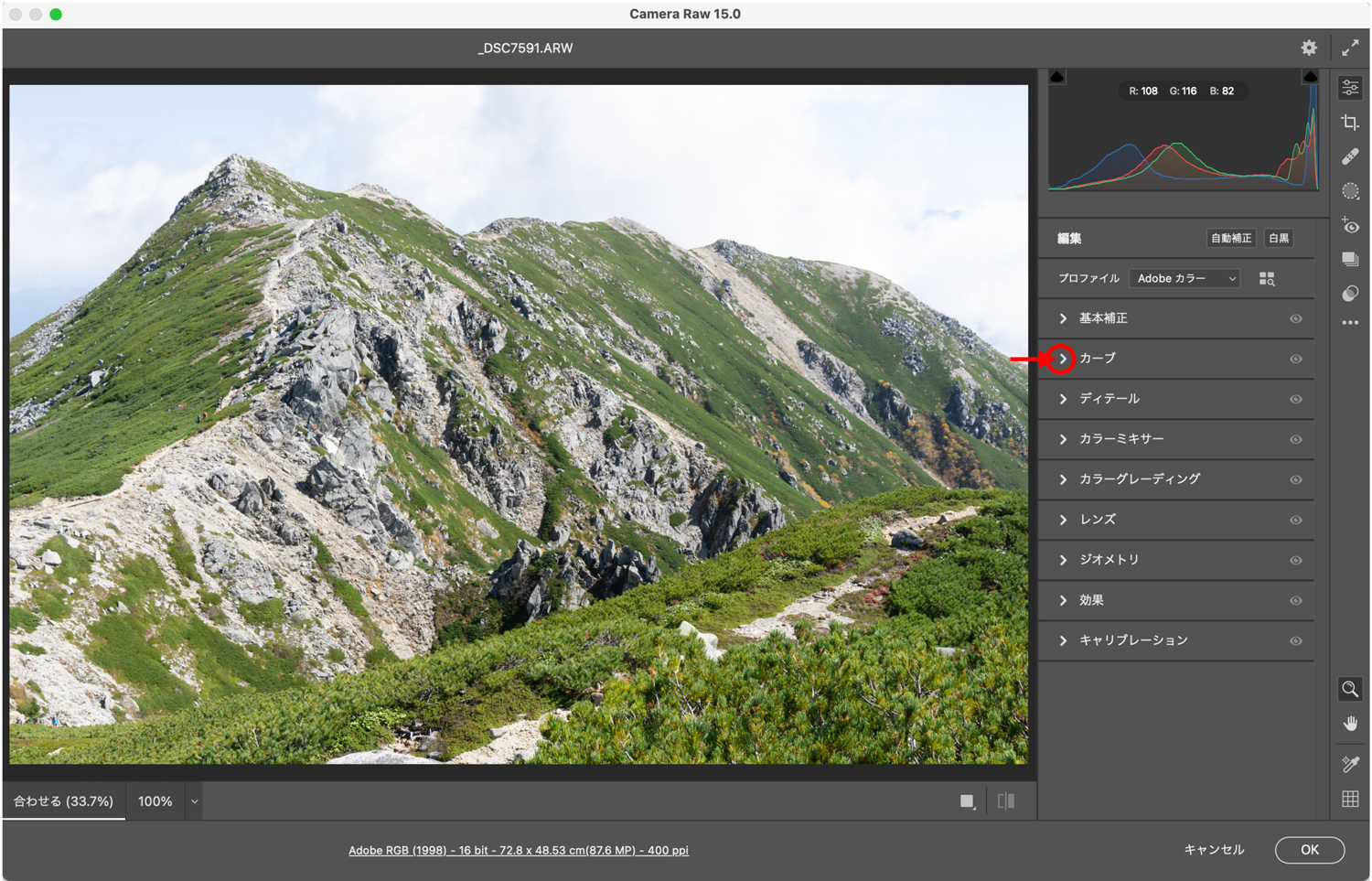Toggle highlight clipping warning in histogram
Viewport: 1372px width, 881px height.
click(1310, 77)
